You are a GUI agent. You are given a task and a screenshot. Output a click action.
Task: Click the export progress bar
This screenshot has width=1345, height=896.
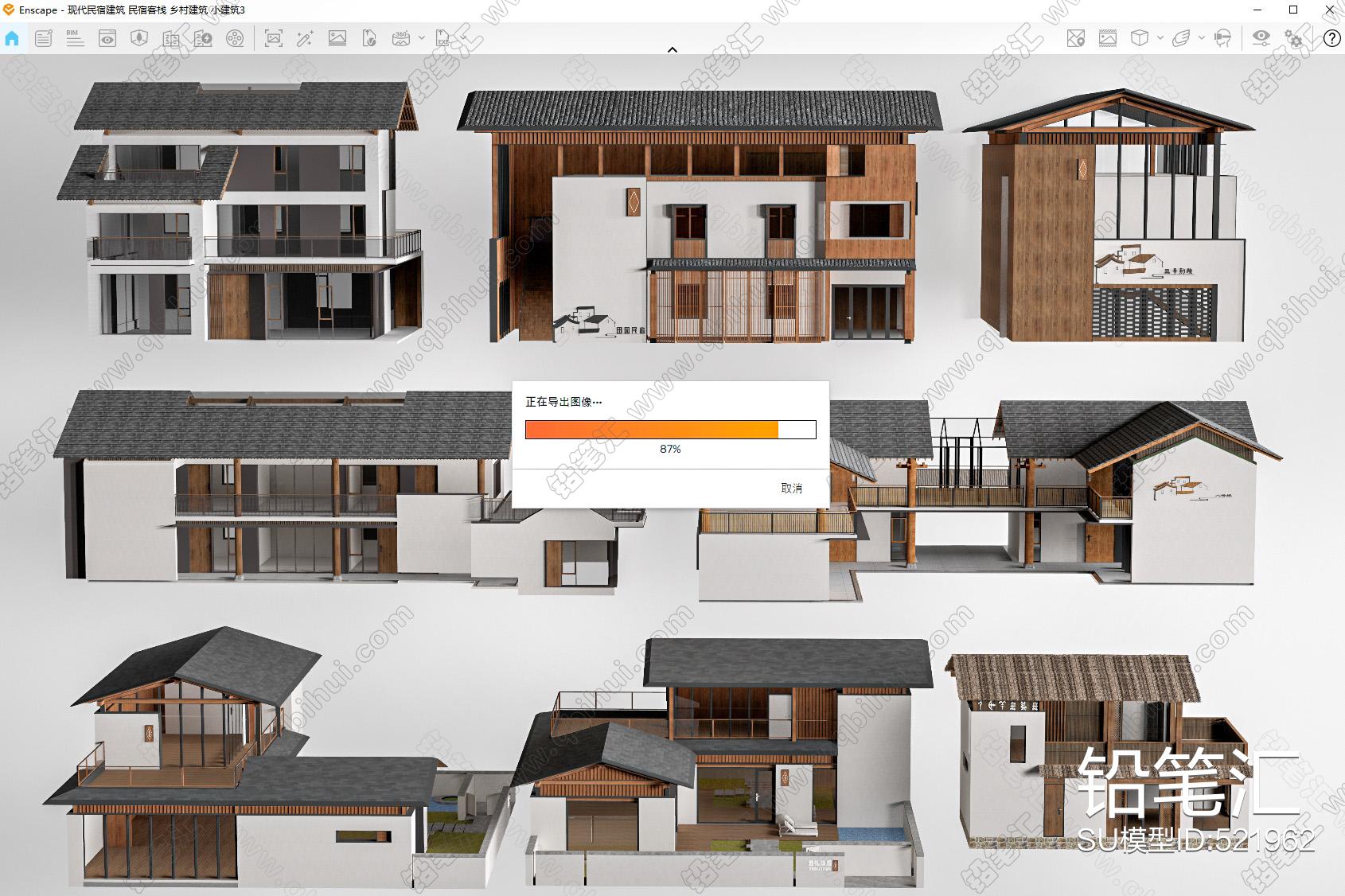(x=671, y=430)
